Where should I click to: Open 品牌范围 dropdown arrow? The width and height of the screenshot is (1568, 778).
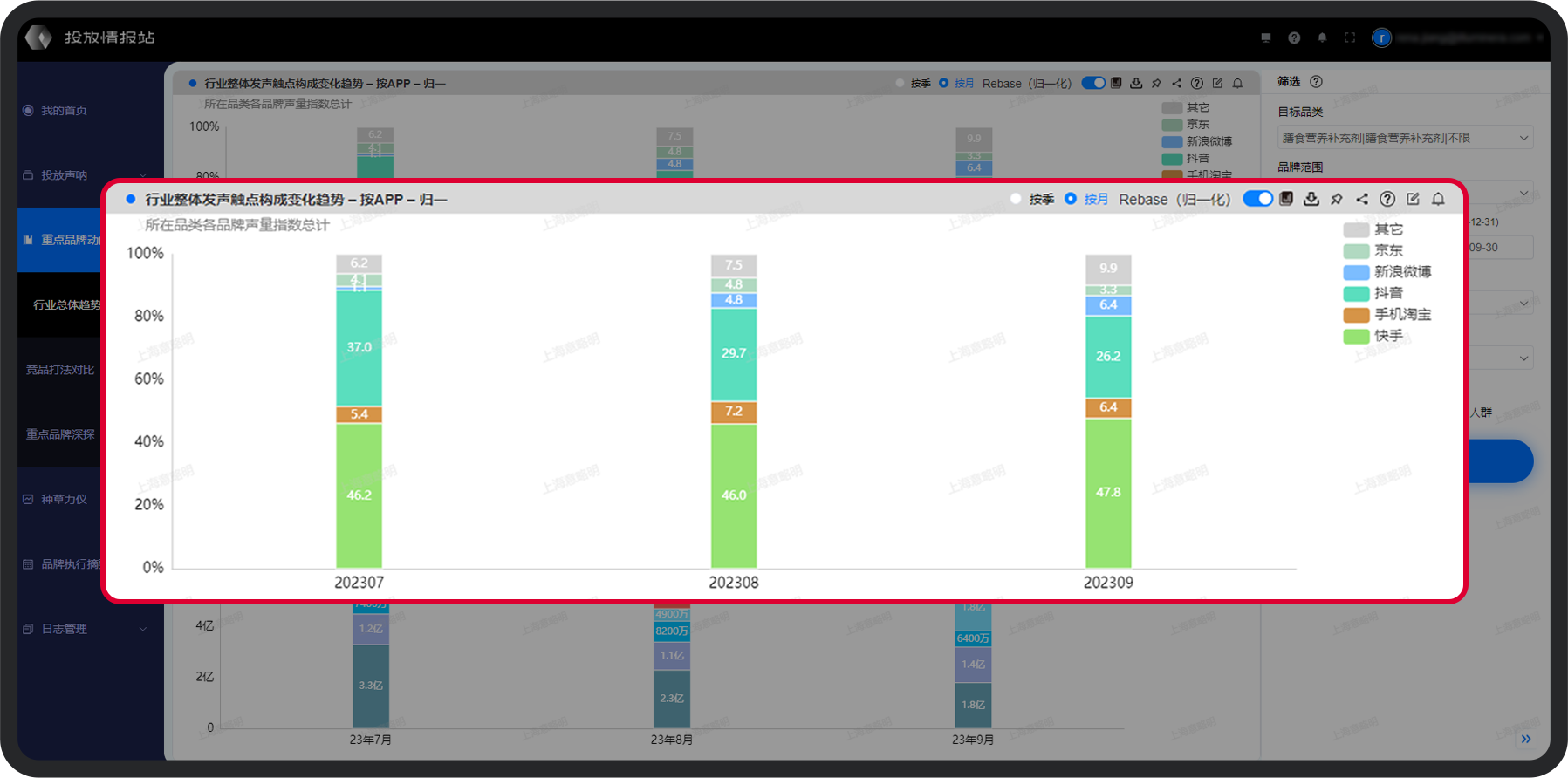[x=1524, y=193]
